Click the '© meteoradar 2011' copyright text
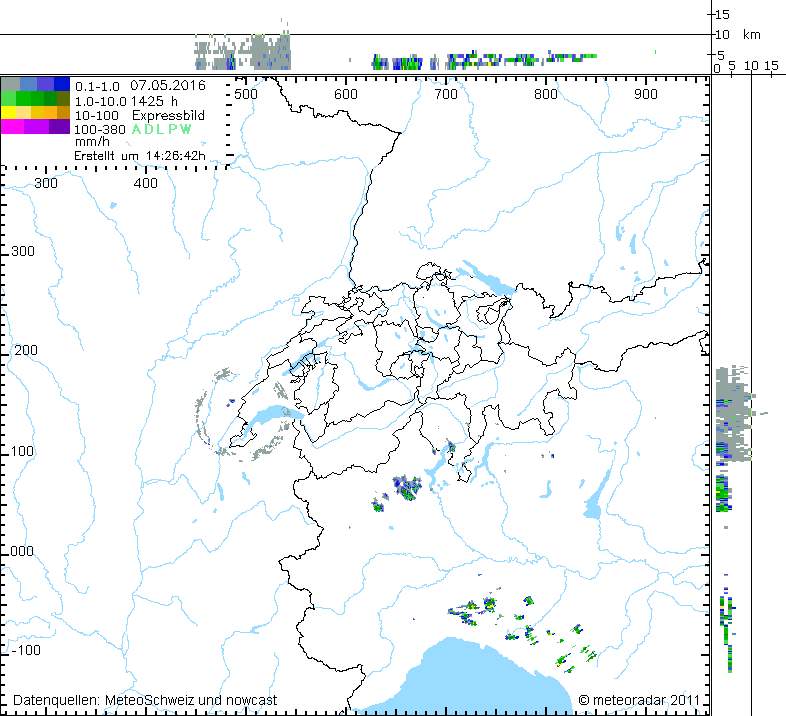 tap(639, 700)
